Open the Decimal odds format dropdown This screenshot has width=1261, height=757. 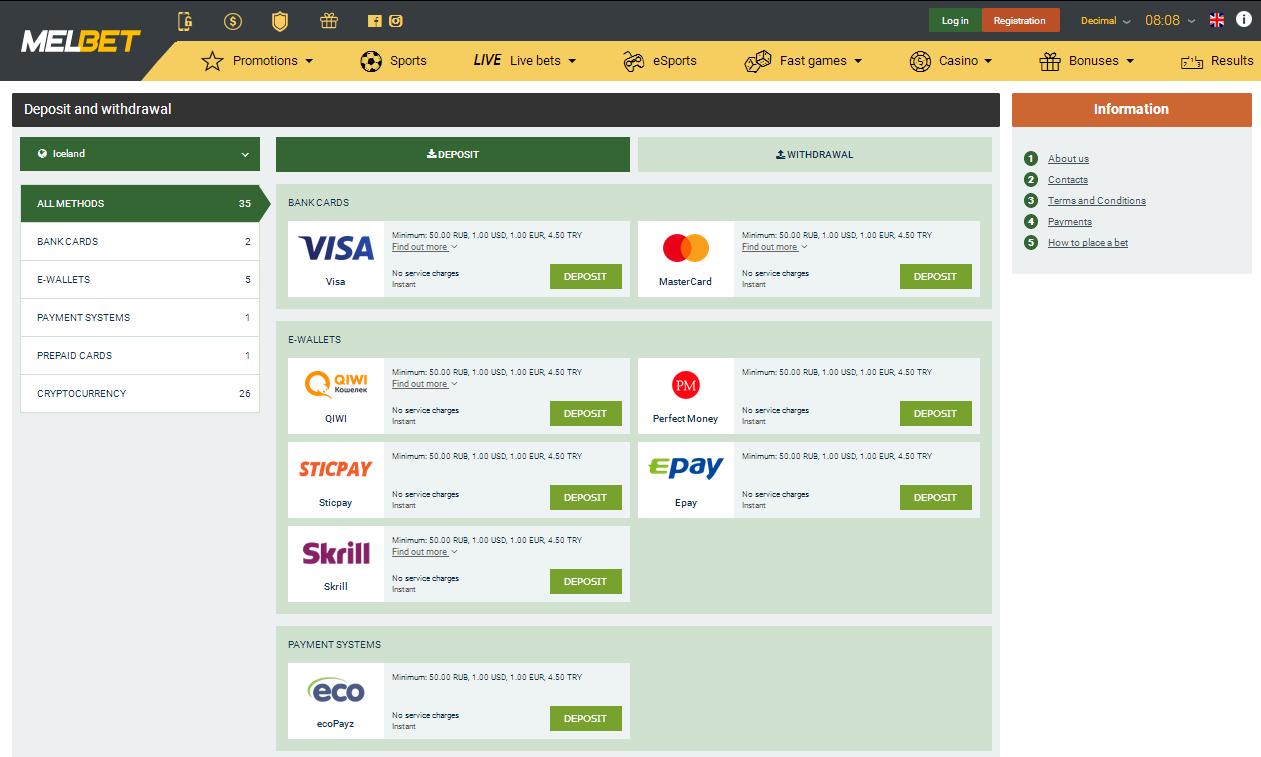pyautogui.click(x=1105, y=21)
